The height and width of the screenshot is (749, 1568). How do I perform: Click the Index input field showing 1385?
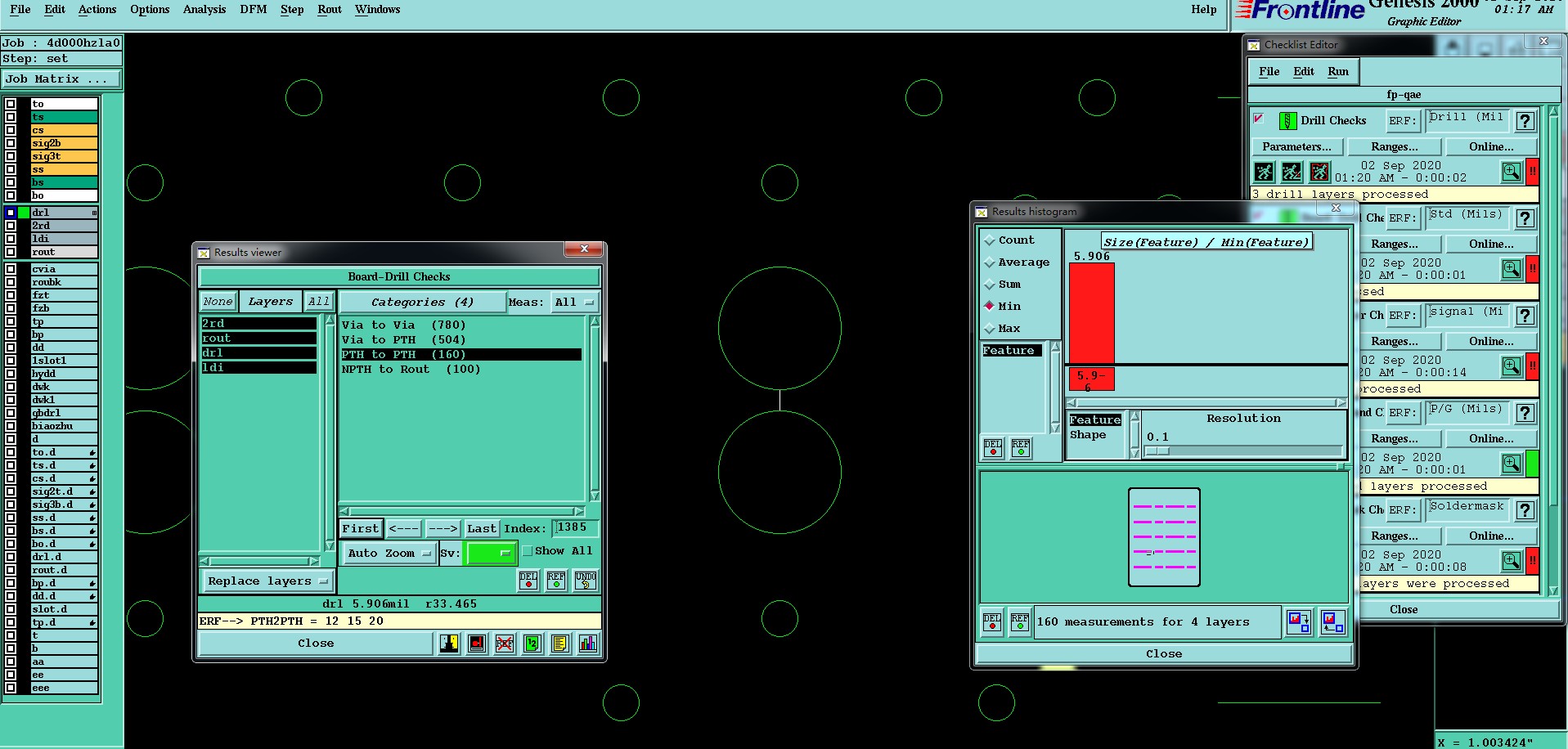pyautogui.click(x=575, y=528)
